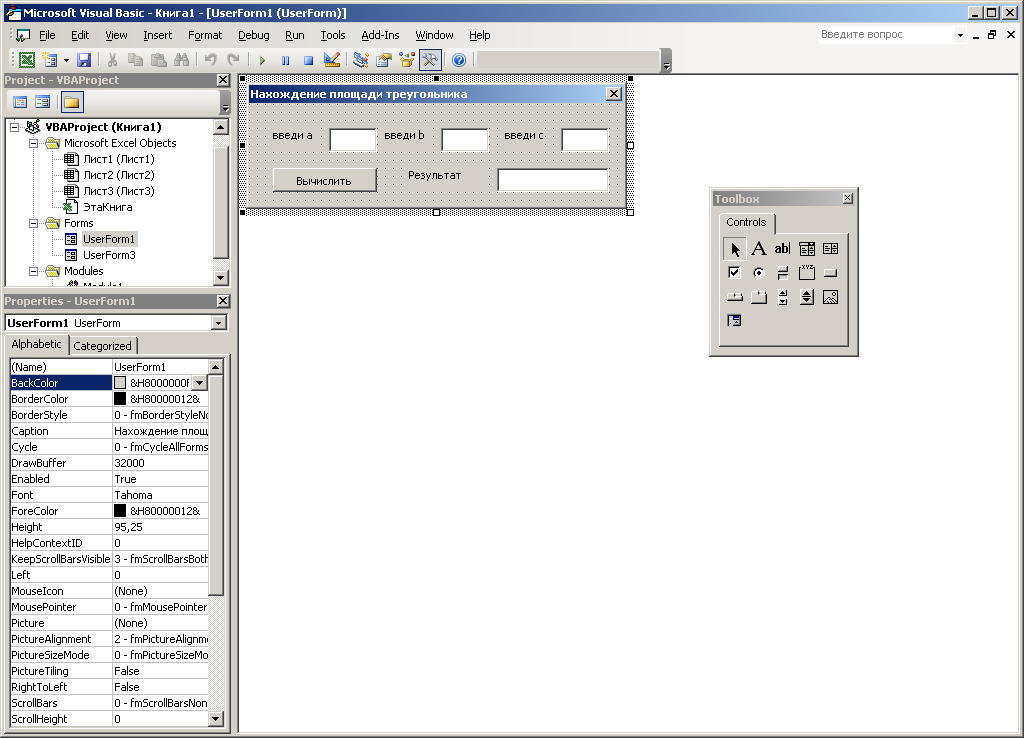Select the ToggleButton tool in Toolbox
Viewport: 1024px width, 738px height.
click(782, 272)
